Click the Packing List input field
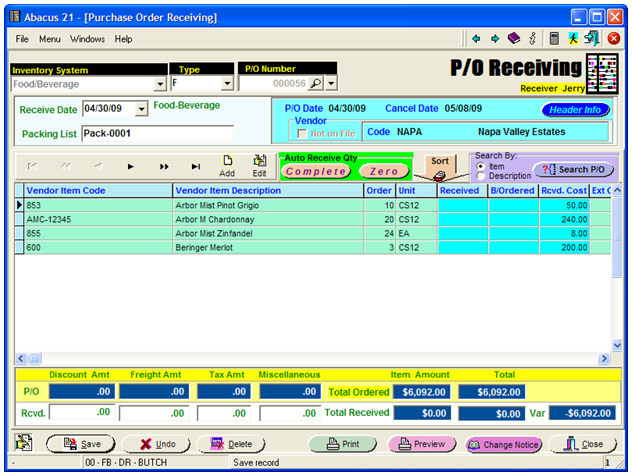This screenshot has width=632, height=476. pos(157,133)
